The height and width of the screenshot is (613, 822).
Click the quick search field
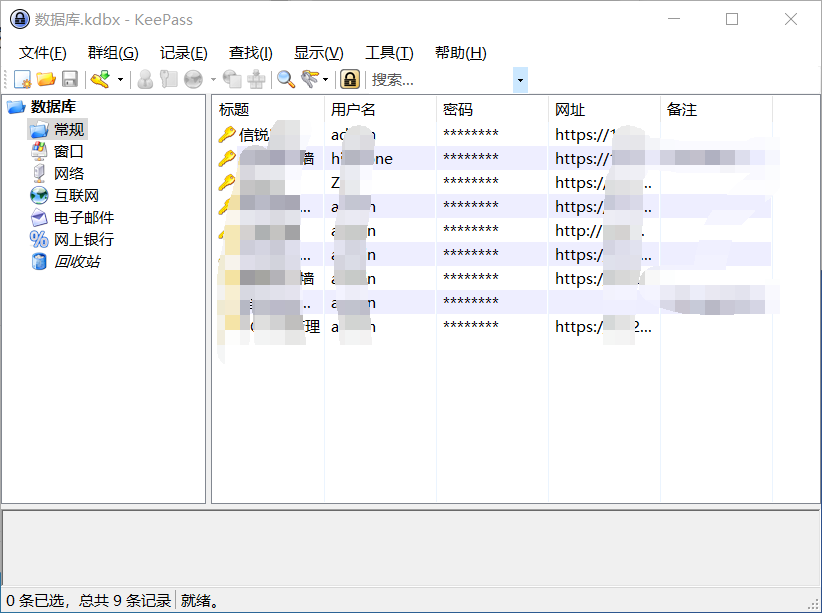(440, 80)
